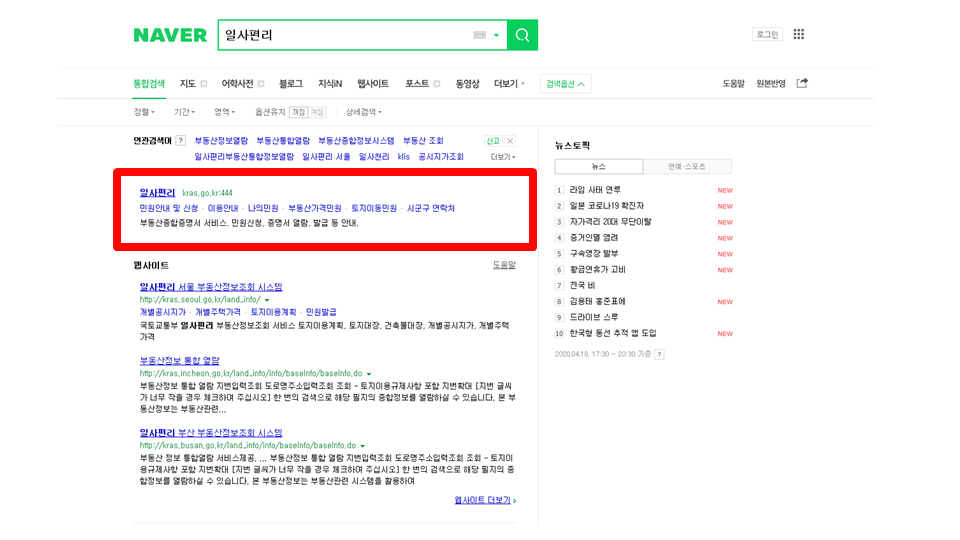The image size is (960, 540).
Task: Turn 옵션유지 on with 켜짐
Action: click(317, 112)
